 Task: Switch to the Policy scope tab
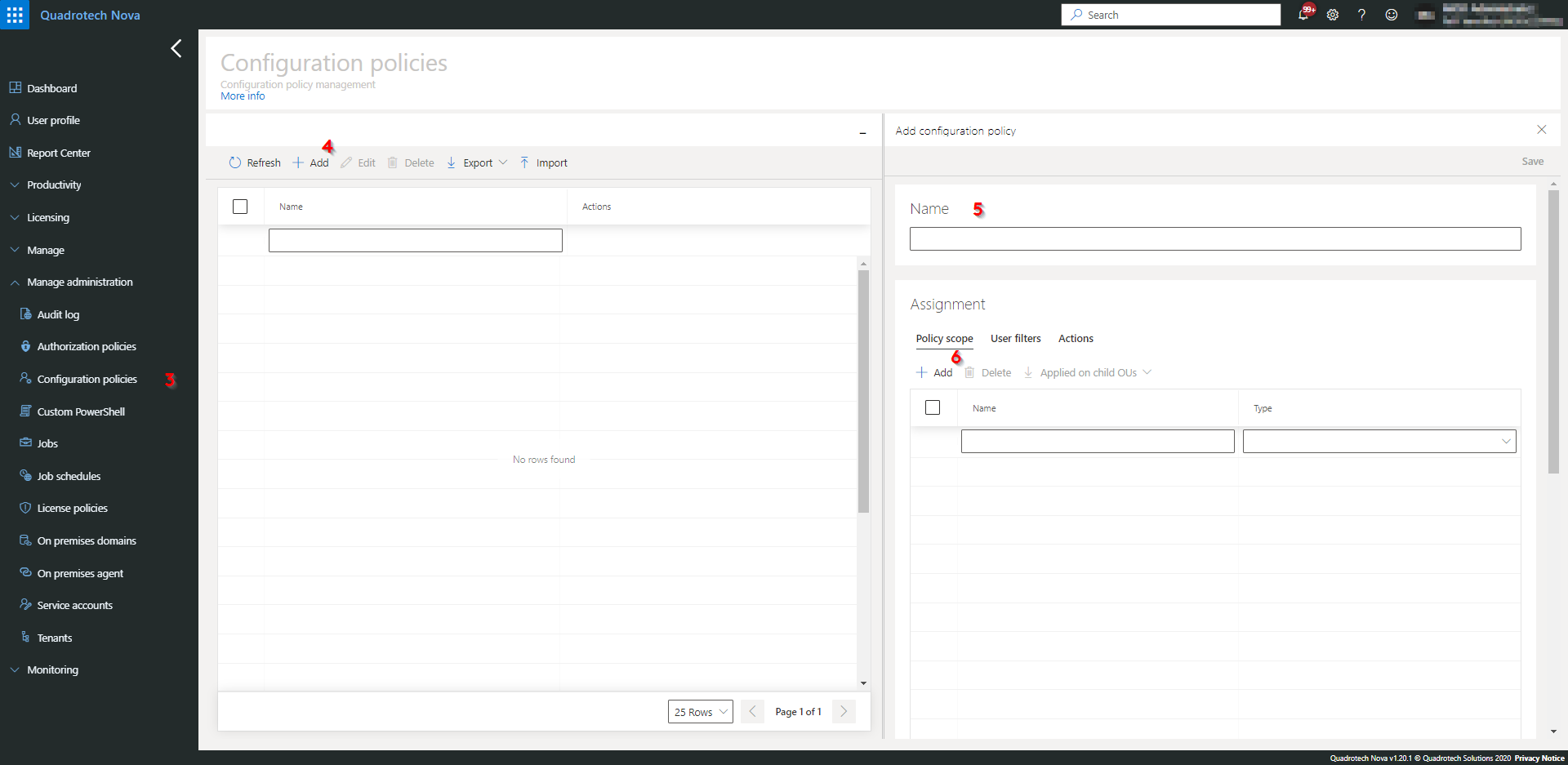click(944, 338)
